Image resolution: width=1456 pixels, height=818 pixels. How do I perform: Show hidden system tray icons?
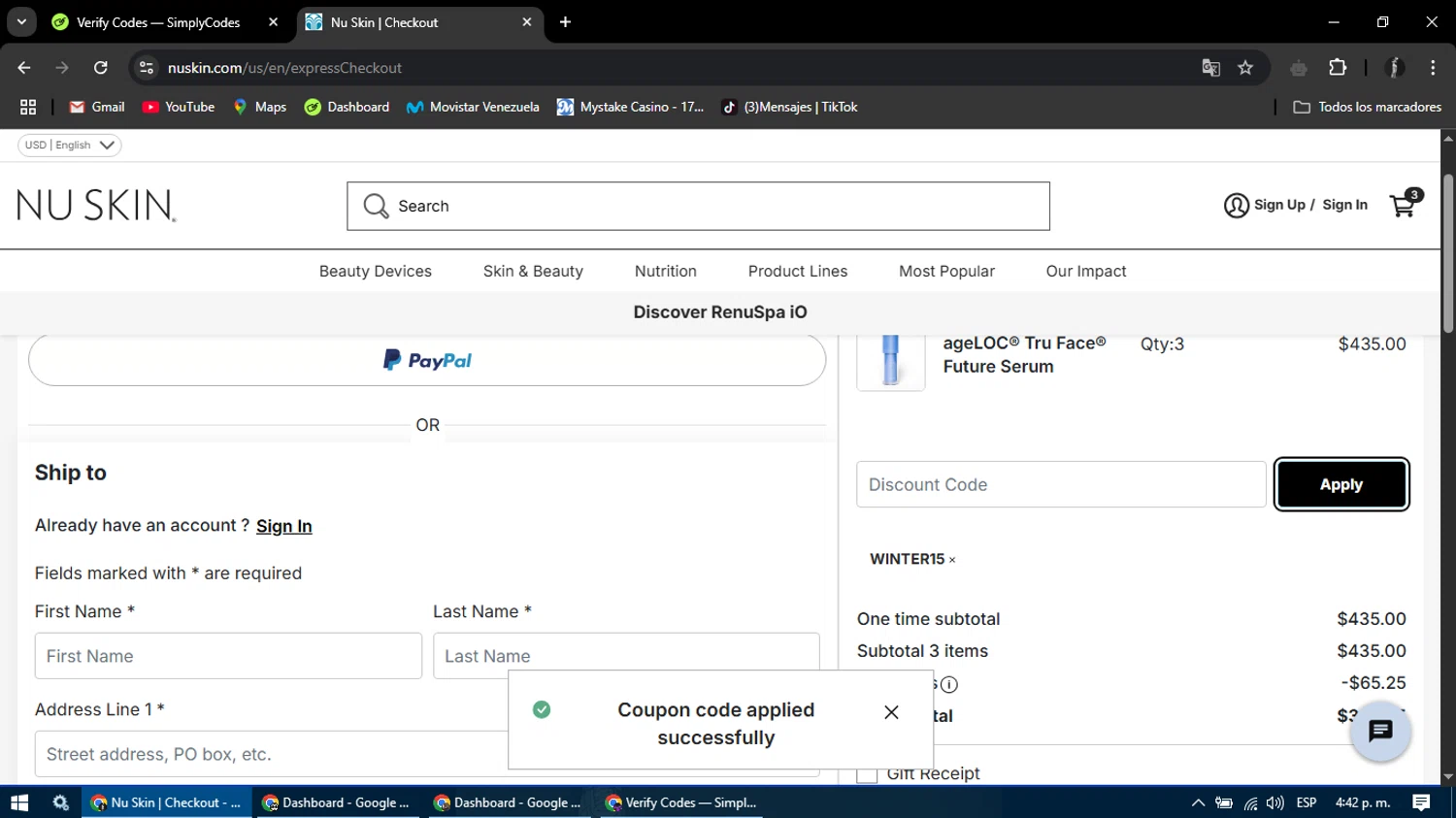(1198, 802)
